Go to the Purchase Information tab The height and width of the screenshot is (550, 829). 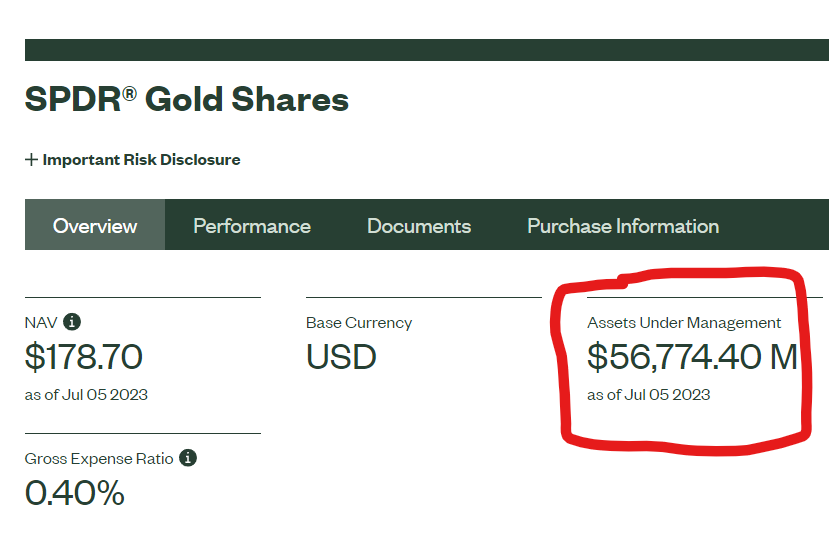click(x=623, y=226)
